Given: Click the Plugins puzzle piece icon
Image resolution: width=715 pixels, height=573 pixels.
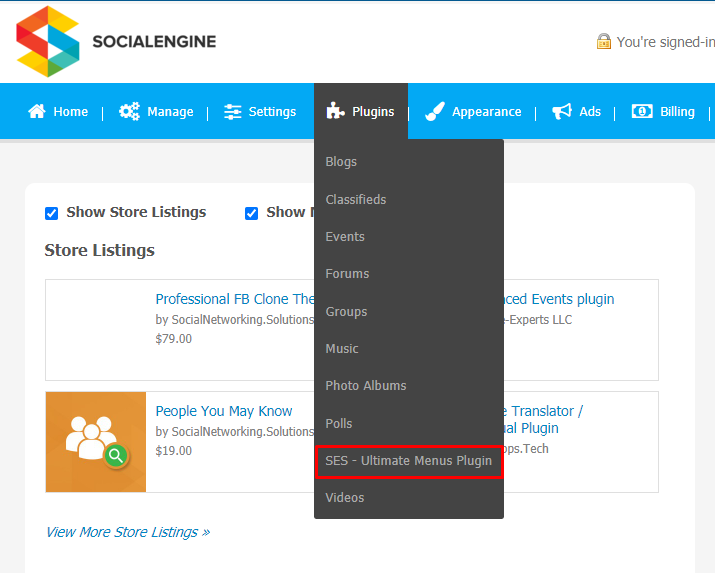Looking at the screenshot, I should 335,111.
